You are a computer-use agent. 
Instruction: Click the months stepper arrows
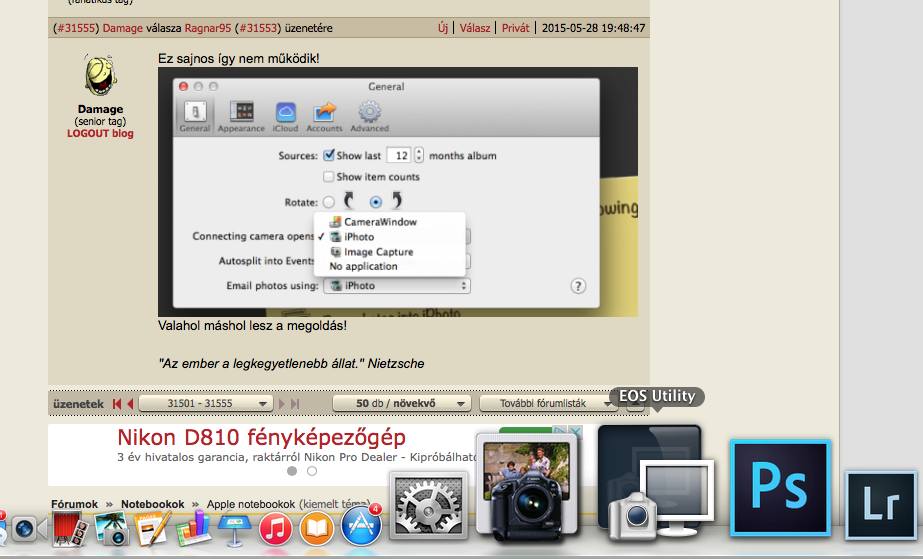point(419,155)
